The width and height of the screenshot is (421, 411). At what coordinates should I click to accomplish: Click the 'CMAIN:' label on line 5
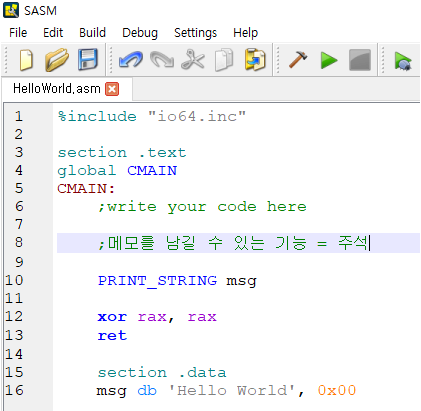pyautogui.click(x=86, y=189)
